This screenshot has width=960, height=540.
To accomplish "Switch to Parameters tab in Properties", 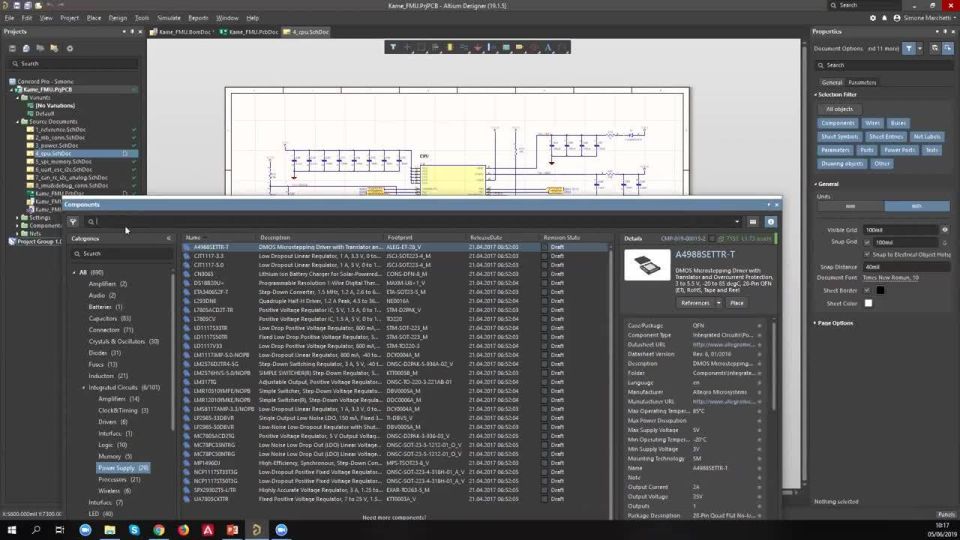I will coord(862,83).
